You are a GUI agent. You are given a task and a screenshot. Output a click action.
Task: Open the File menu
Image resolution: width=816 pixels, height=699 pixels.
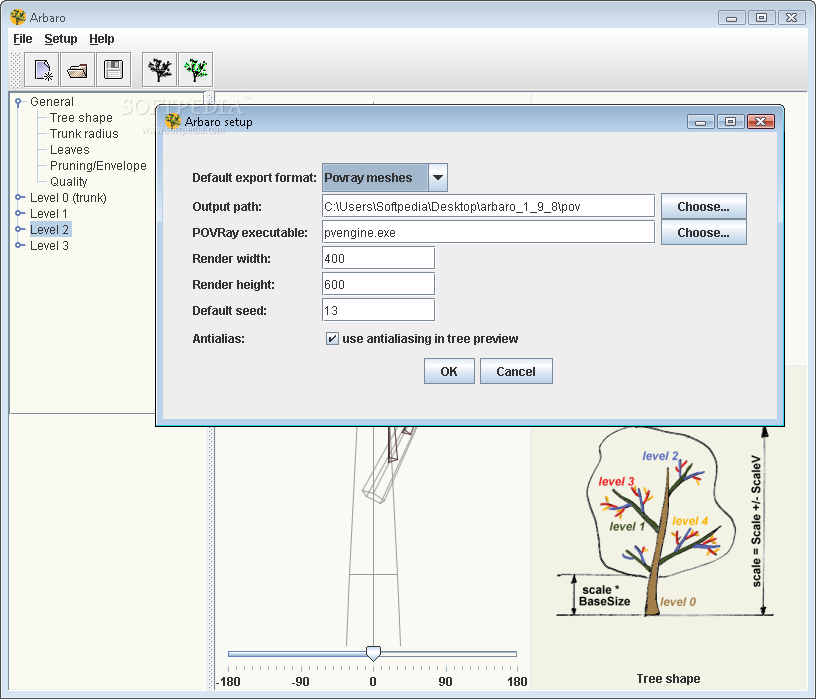coord(22,39)
